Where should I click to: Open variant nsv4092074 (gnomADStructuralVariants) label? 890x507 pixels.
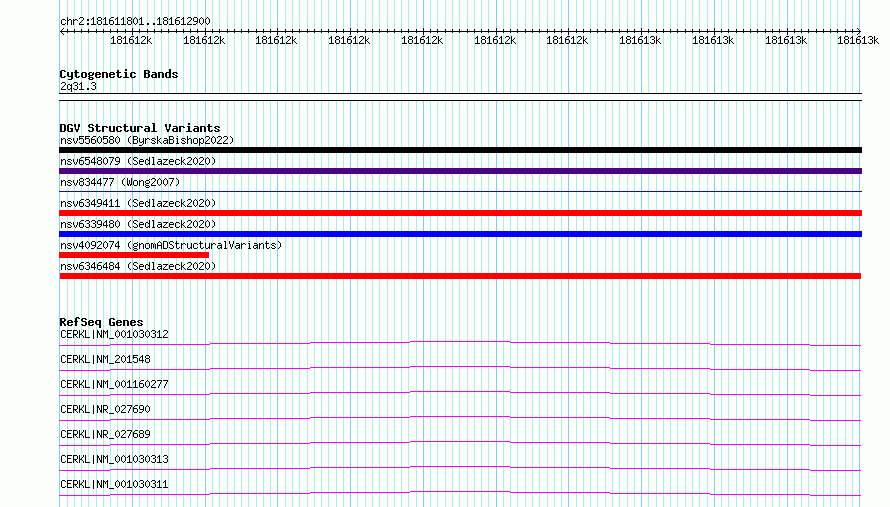click(171, 245)
